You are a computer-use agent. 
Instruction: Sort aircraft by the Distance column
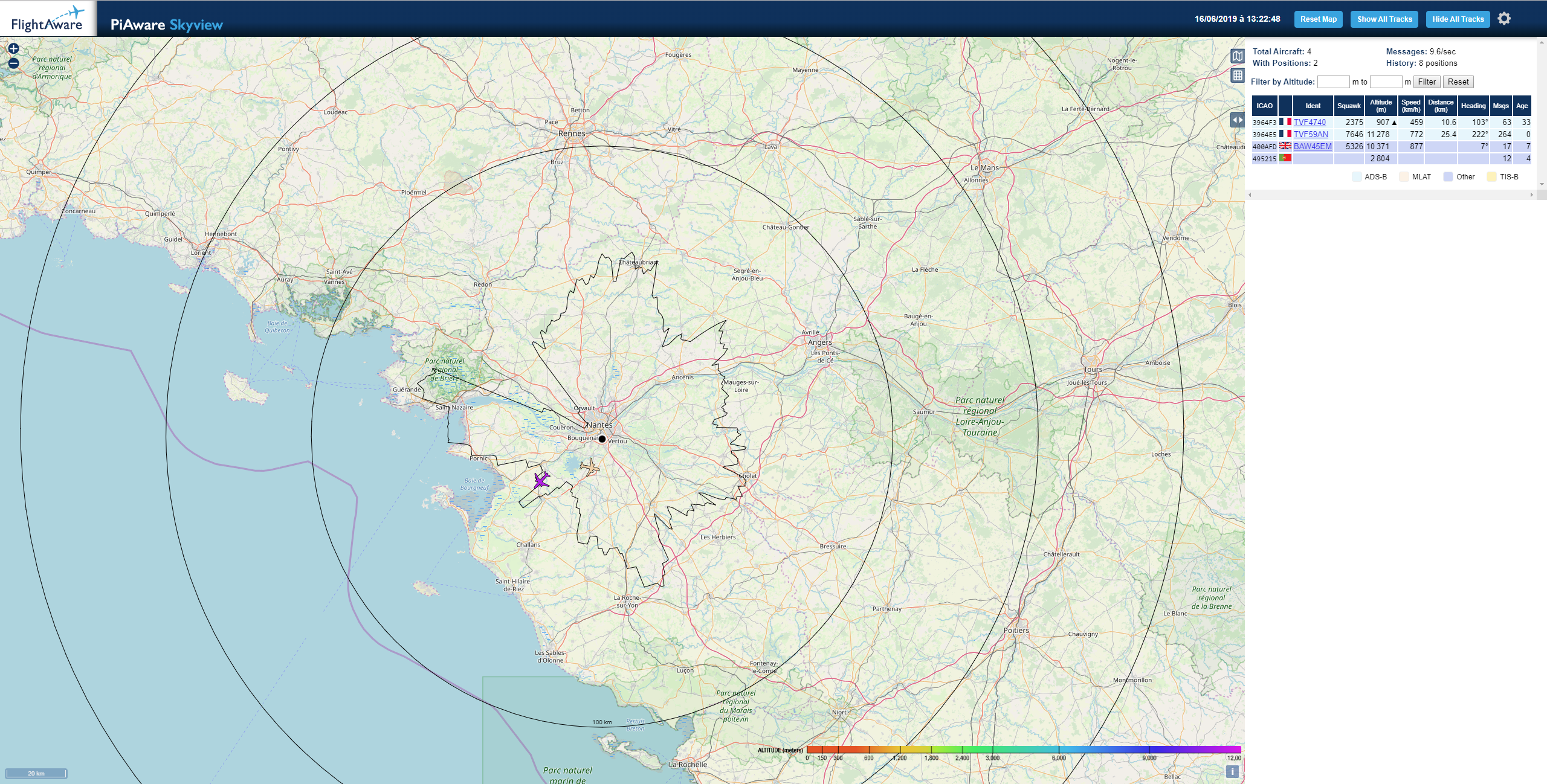[x=1440, y=106]
